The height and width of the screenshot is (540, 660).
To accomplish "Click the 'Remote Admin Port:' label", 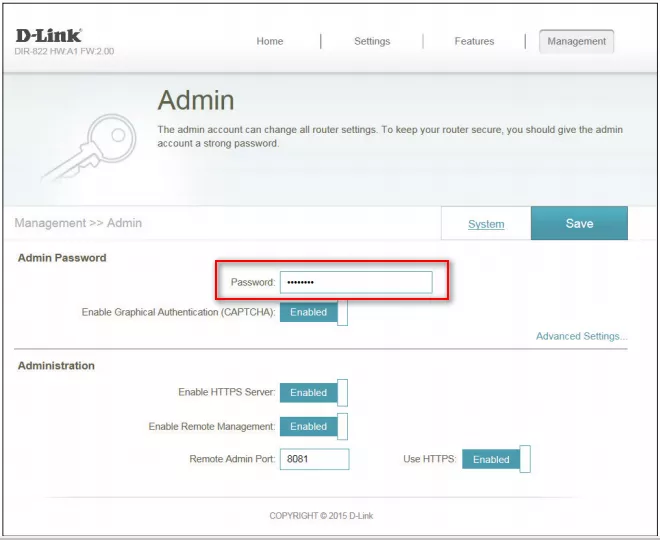I will click(x=232, y=459).
